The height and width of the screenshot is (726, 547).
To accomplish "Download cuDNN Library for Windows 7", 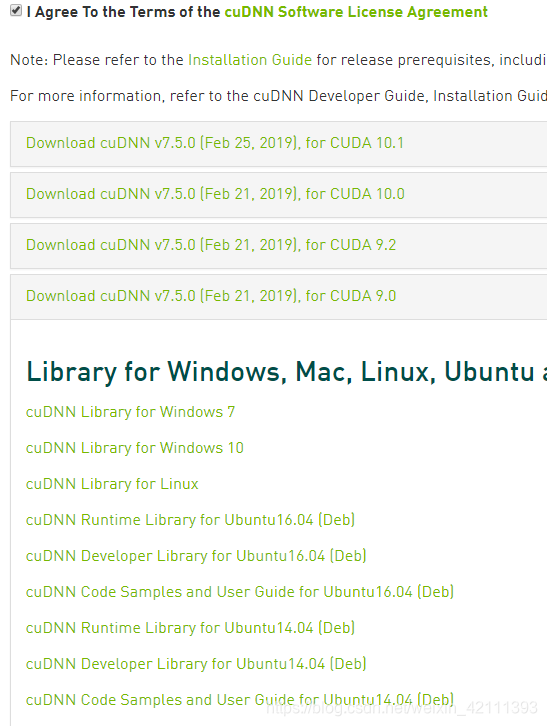I will click(130, 412).
